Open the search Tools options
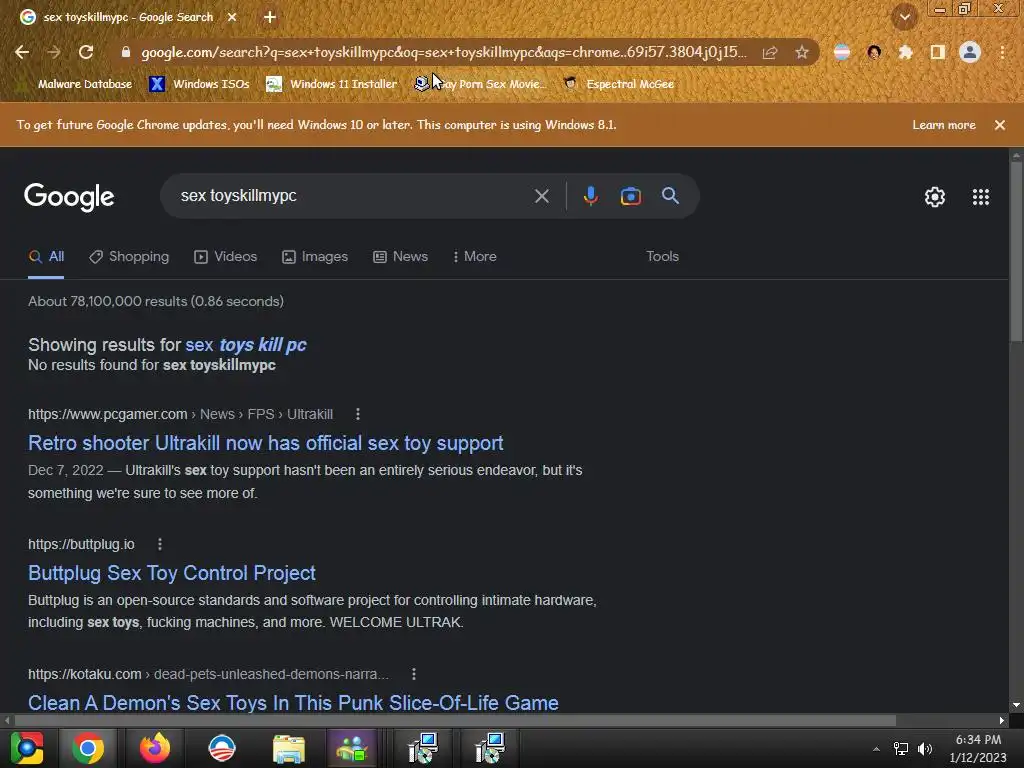 662,257
